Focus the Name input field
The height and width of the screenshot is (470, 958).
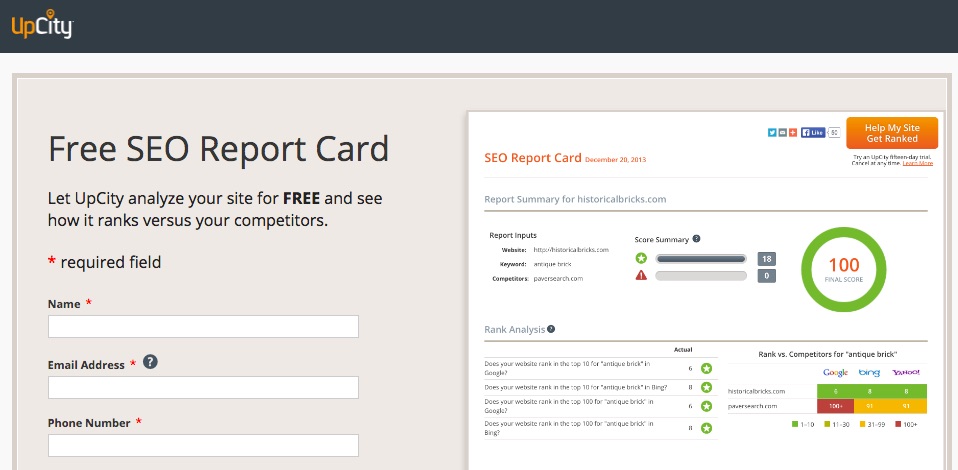click(203, 326)
